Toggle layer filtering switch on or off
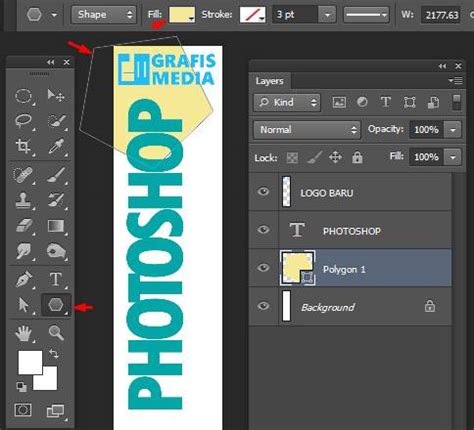This screenshot has width=474, height=430. pos(456,102)
